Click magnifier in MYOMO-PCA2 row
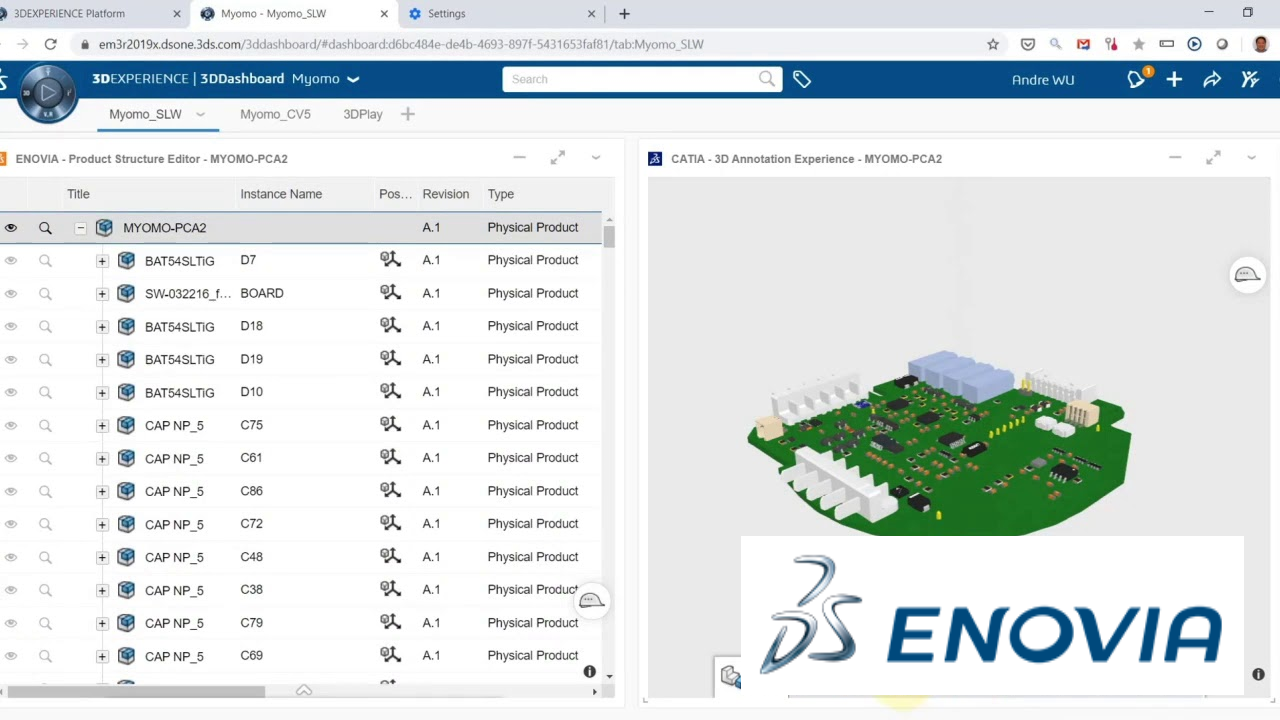The height and width of the screenshot is (720, 1280). pyautogui.click(x=45, y=228)
